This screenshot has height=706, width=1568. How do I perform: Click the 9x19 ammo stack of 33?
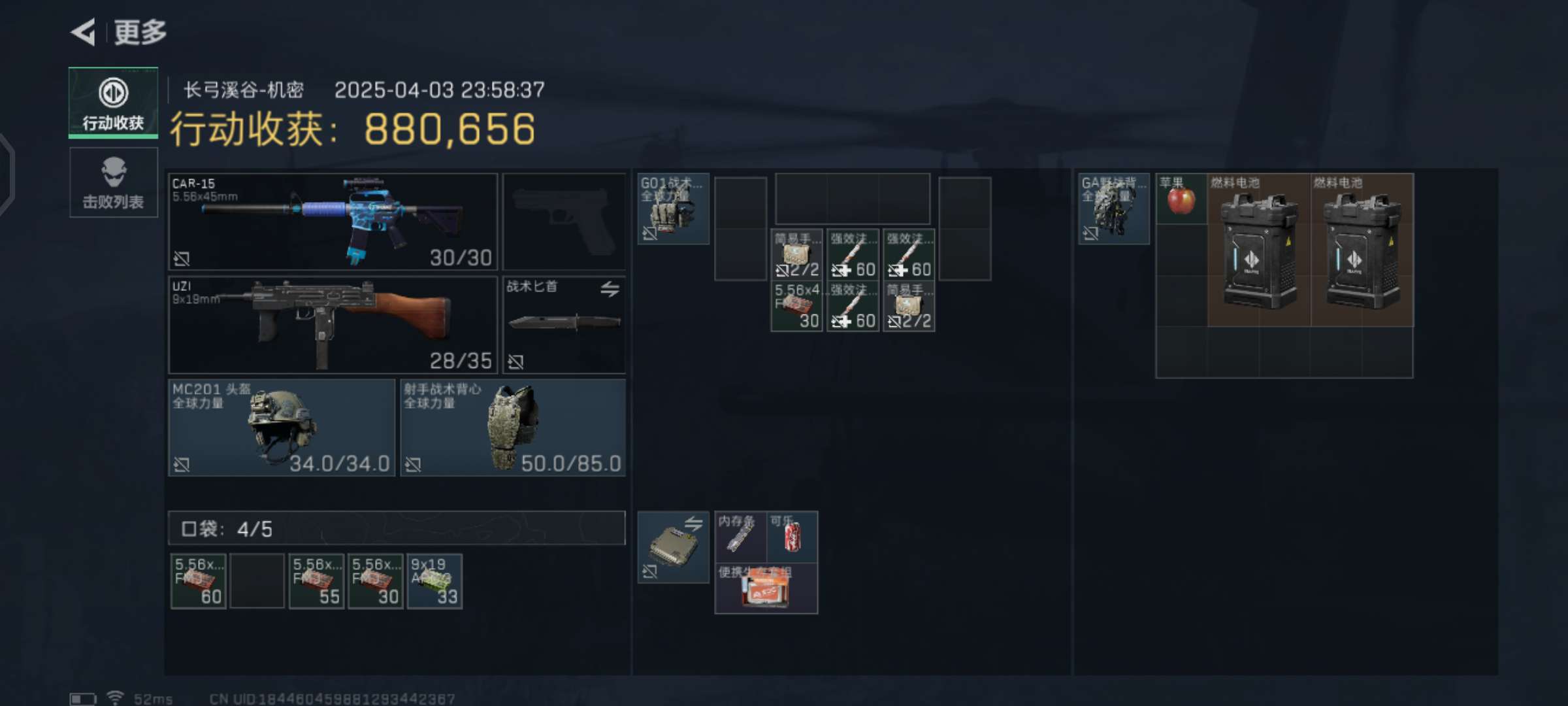(x=434, y=581)
